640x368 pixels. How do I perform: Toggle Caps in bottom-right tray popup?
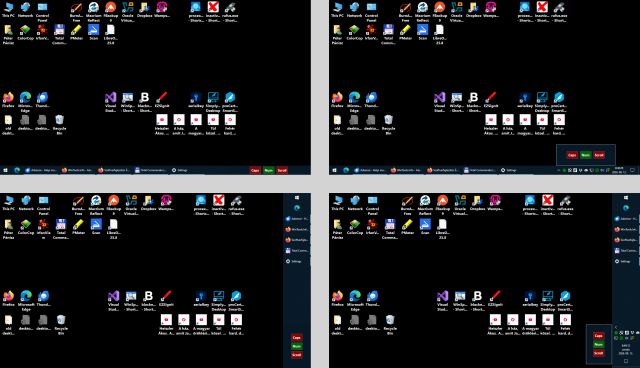(598, 336)
